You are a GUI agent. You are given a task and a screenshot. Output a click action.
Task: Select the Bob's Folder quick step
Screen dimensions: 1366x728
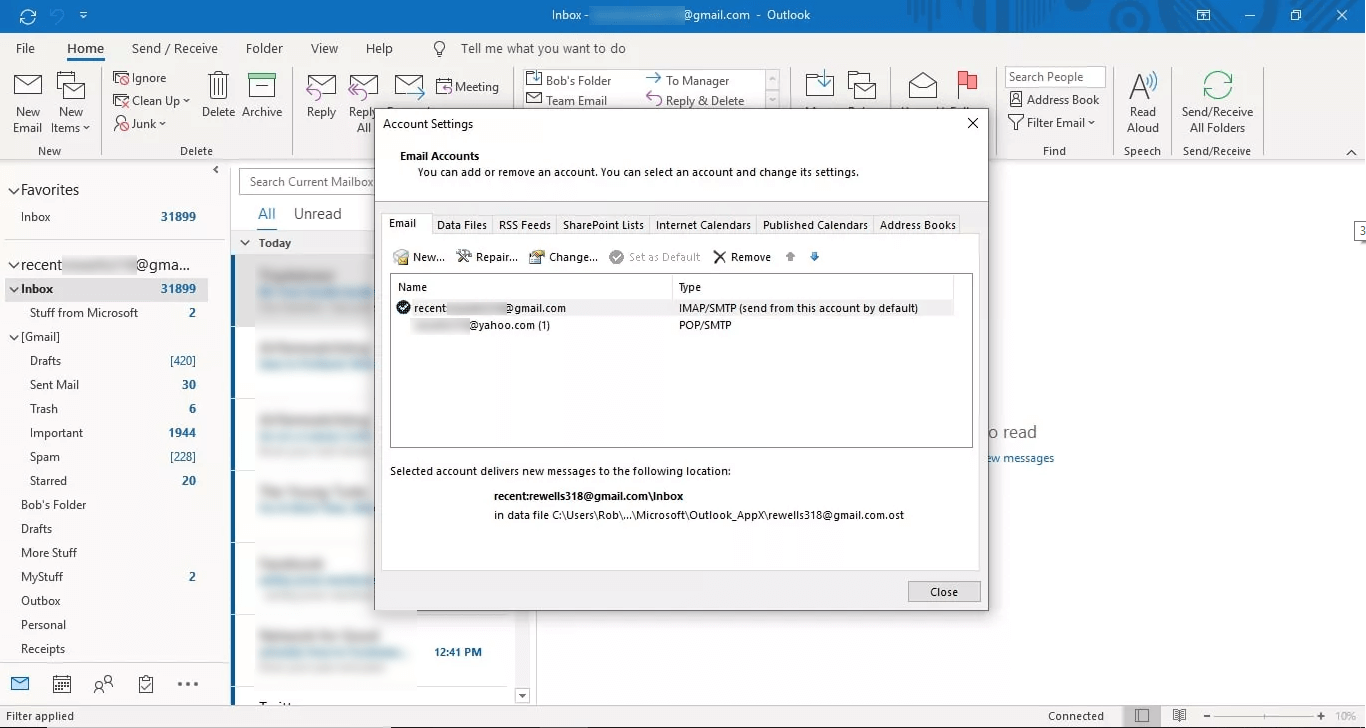tap(568, 80)
